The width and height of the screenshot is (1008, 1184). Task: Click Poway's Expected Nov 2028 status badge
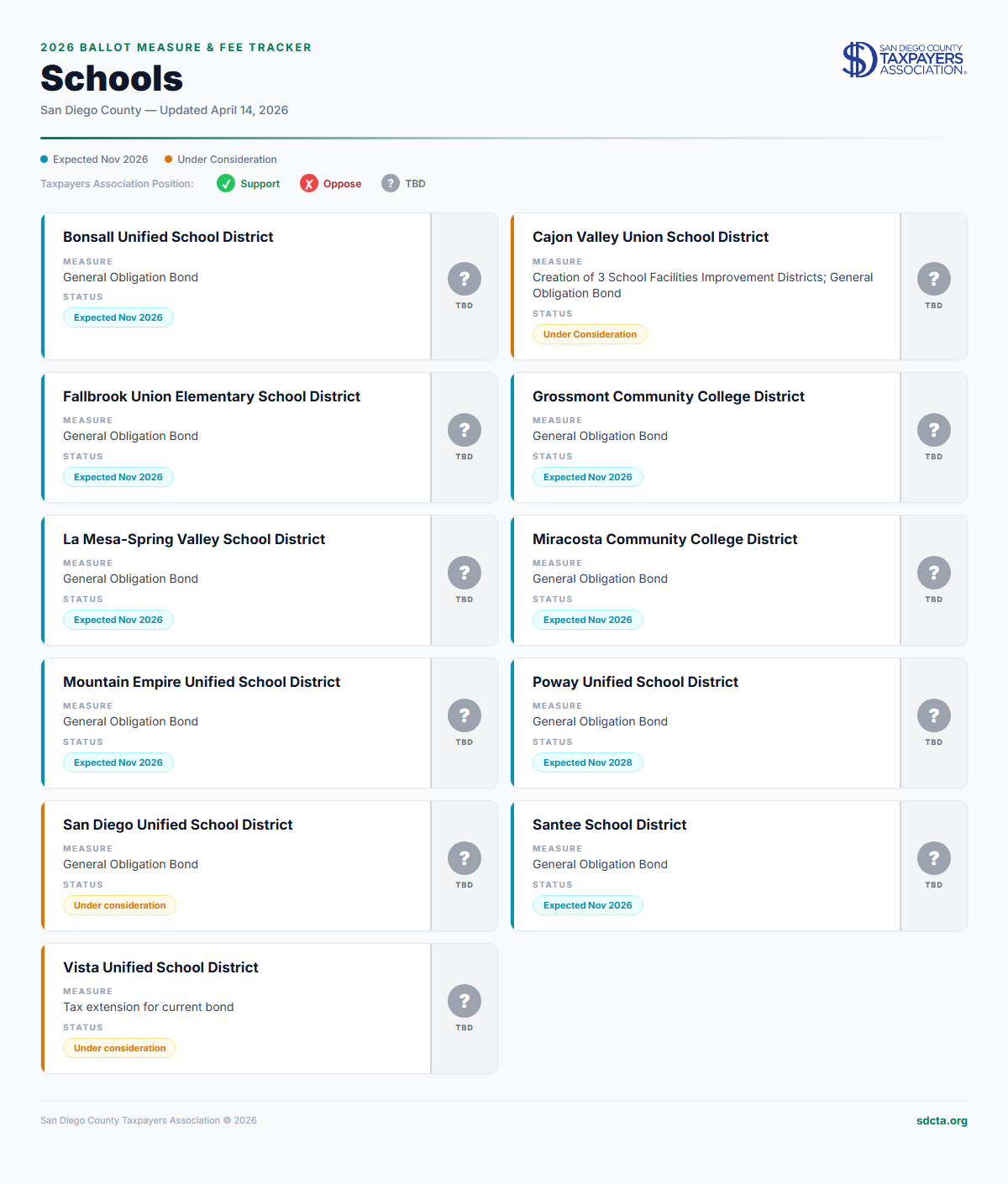pos(588,762)
